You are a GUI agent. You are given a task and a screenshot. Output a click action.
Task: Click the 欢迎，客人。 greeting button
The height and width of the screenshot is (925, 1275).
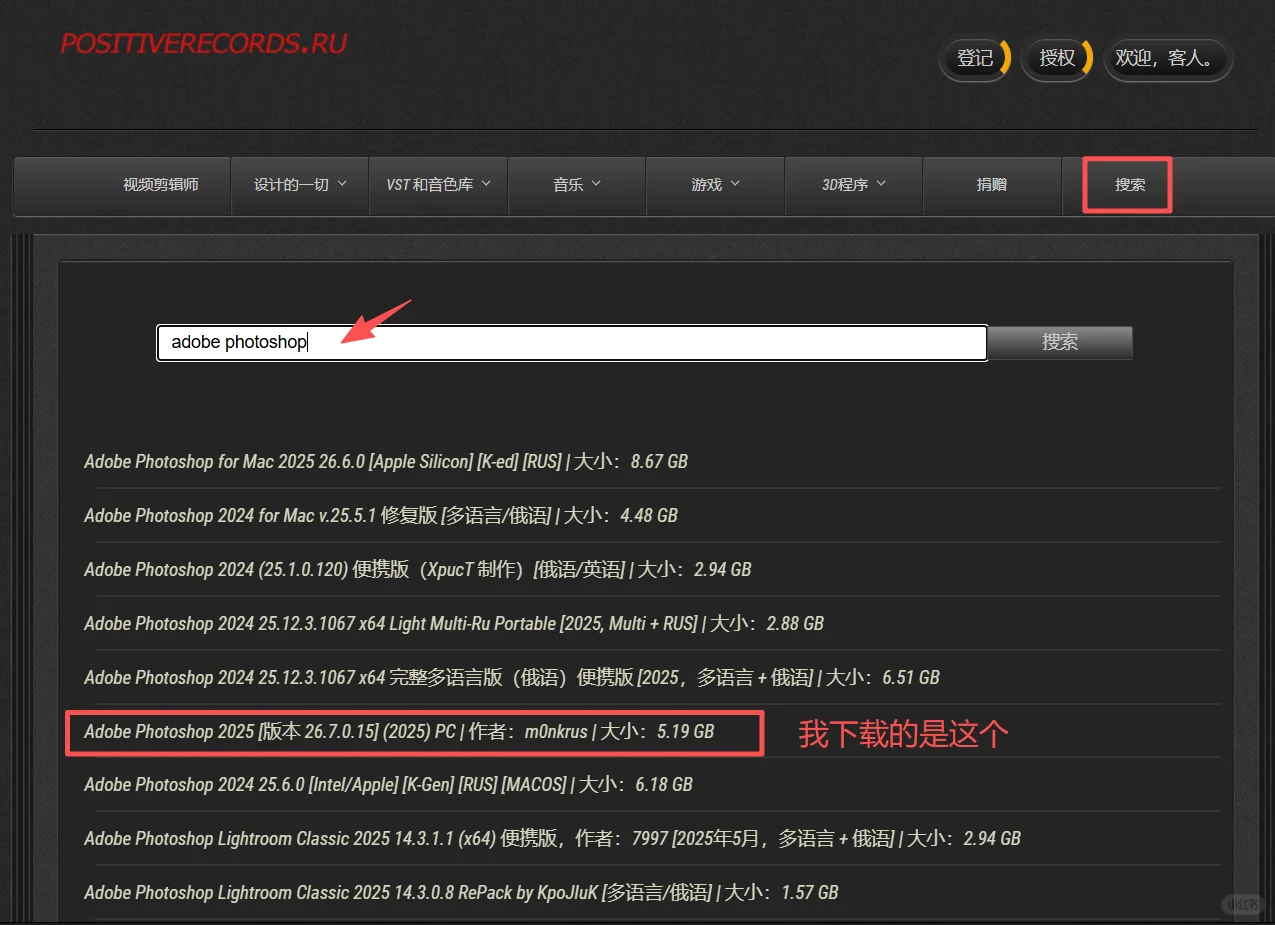point(1168,59)
